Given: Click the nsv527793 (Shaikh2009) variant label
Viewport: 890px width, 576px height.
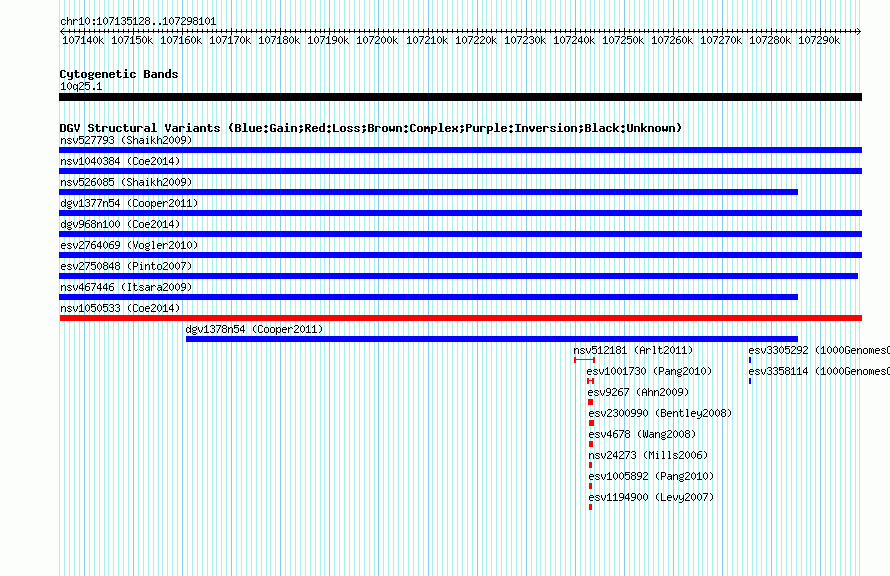Looking at the screenshot, I should click(126, 140).
